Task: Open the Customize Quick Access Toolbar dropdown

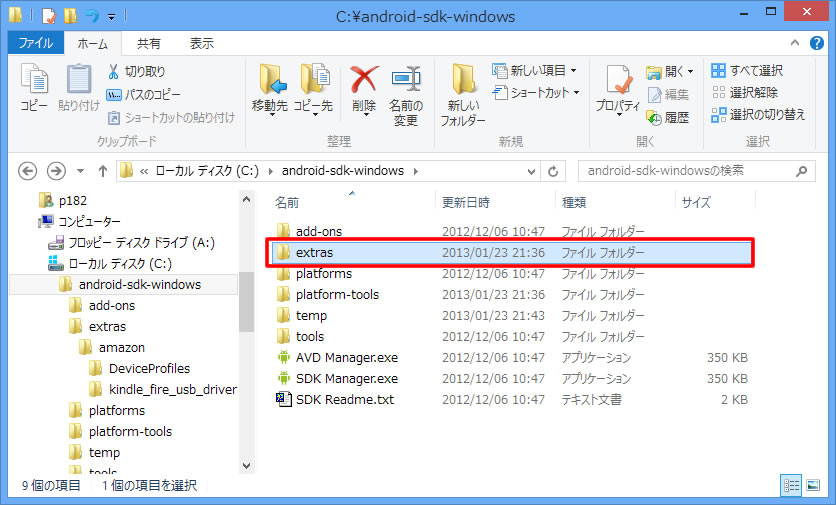Action: tap(111, 17)
